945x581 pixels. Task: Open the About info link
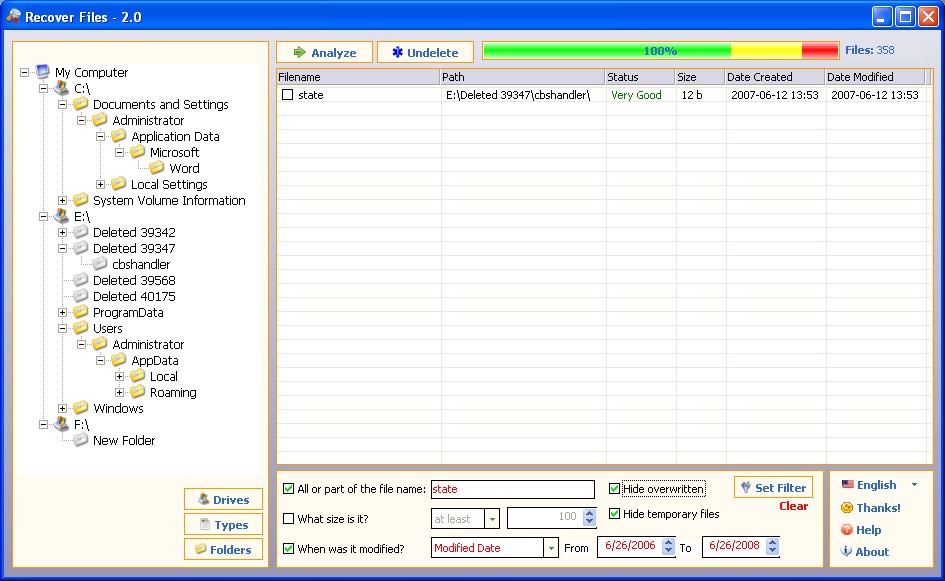click(x=864, y=552)
